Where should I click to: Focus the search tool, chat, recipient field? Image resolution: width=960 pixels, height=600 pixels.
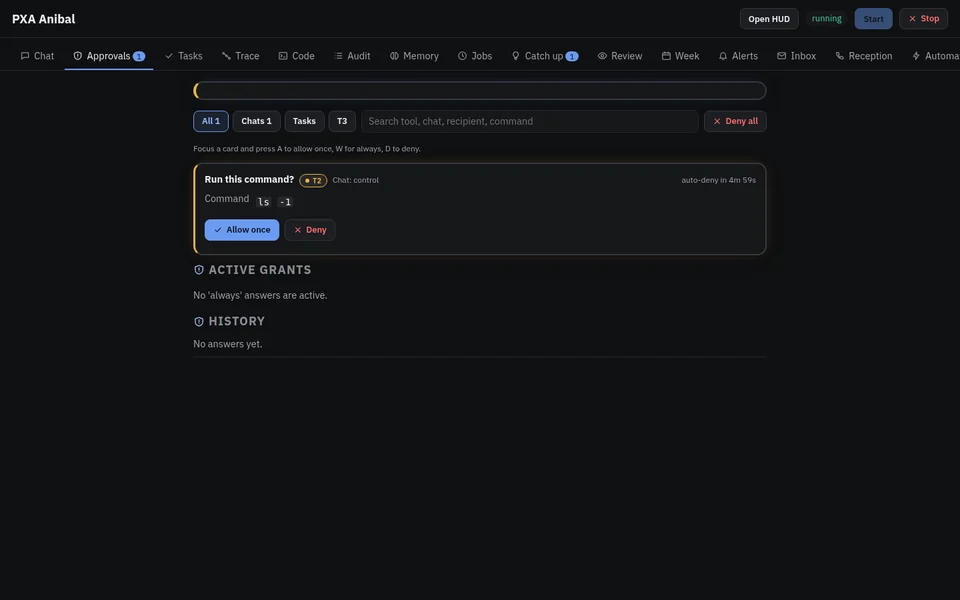pyautogui.click(x=530, y=121)
